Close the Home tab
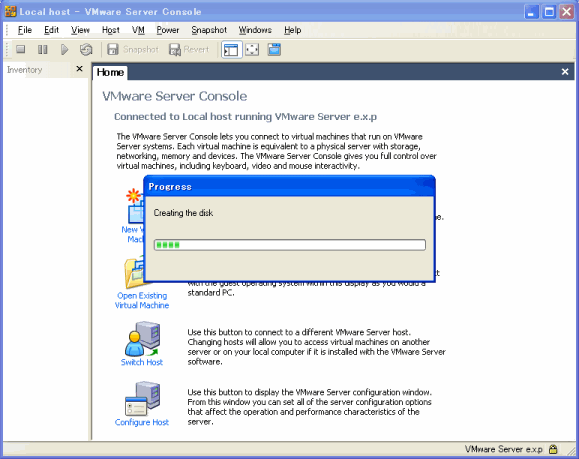This screenshot has height=459, width=579. point(565,72)
